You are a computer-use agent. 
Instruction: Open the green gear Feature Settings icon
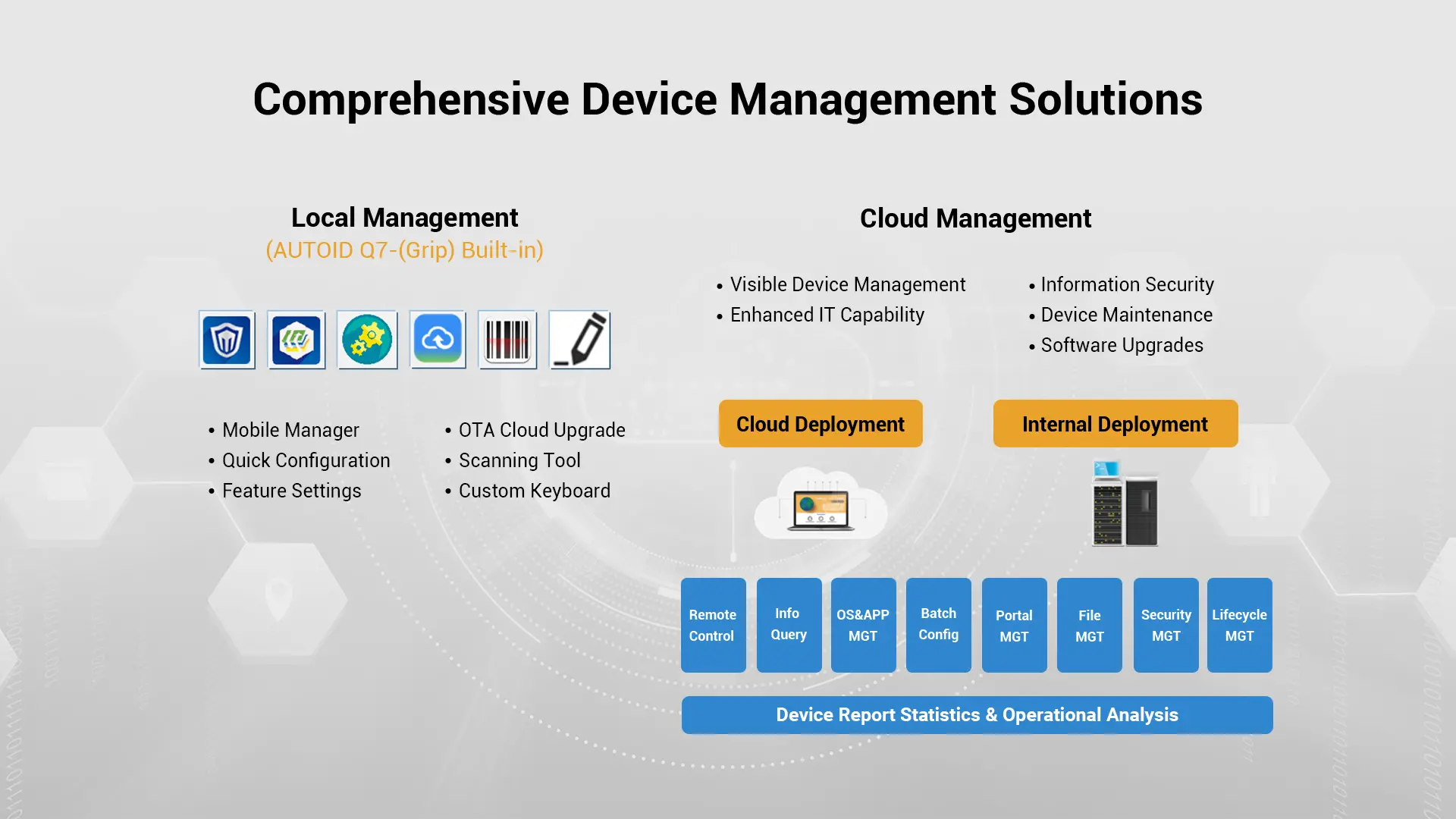(367, 340)
